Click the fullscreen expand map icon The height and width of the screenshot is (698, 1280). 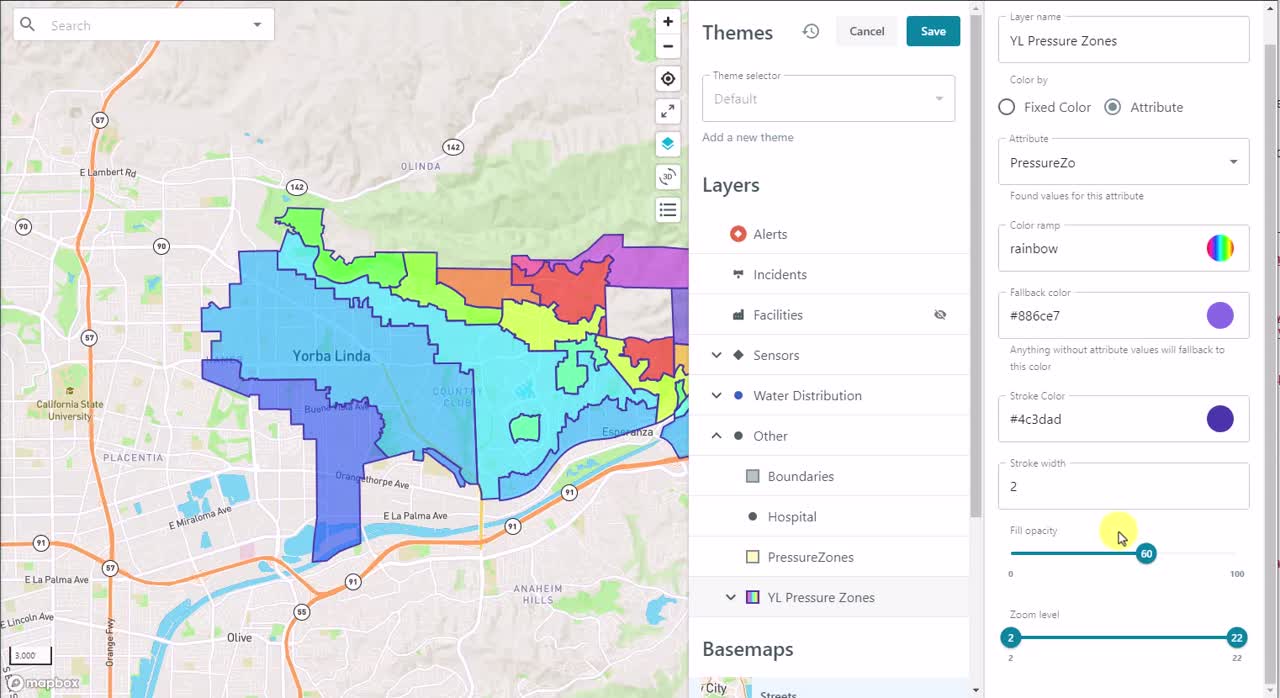click(x=668, y=112)
